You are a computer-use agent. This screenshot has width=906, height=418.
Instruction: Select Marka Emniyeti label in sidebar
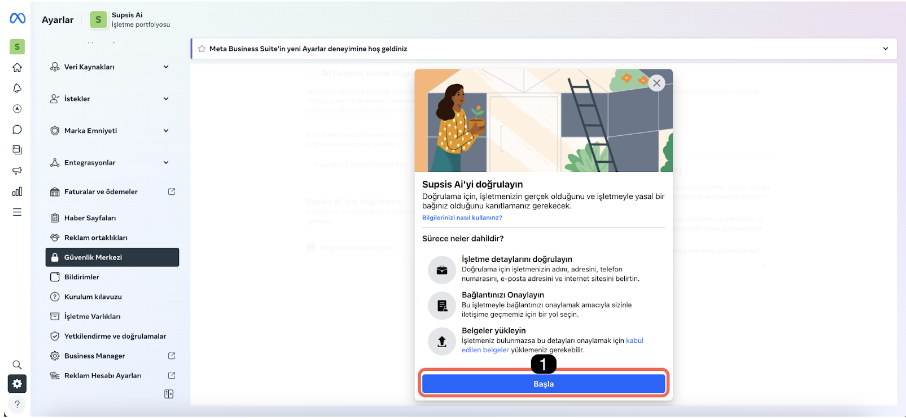pos(91,131)
